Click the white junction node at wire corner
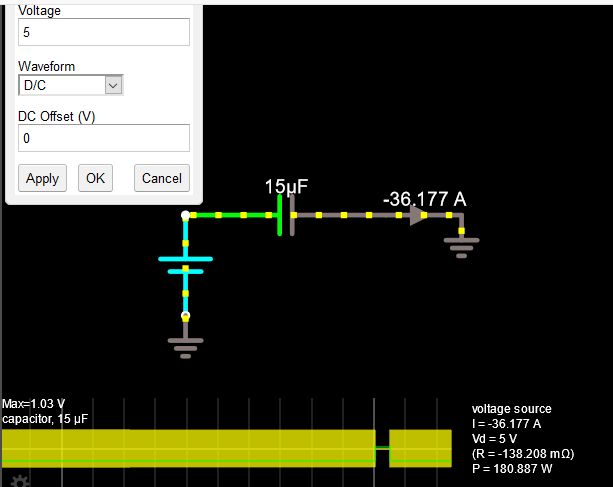 coord(186,215)
